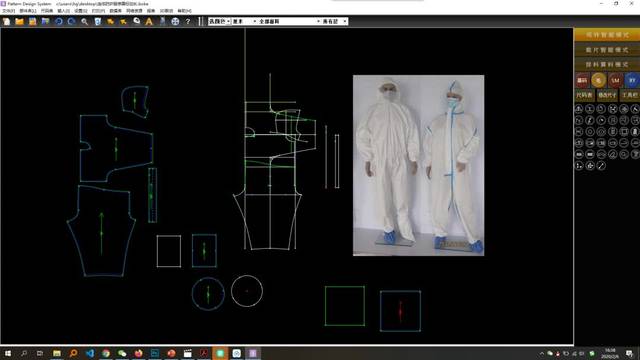
Task: Click the Undo arrow toolbar icon
Action: [x=59, y=21]
